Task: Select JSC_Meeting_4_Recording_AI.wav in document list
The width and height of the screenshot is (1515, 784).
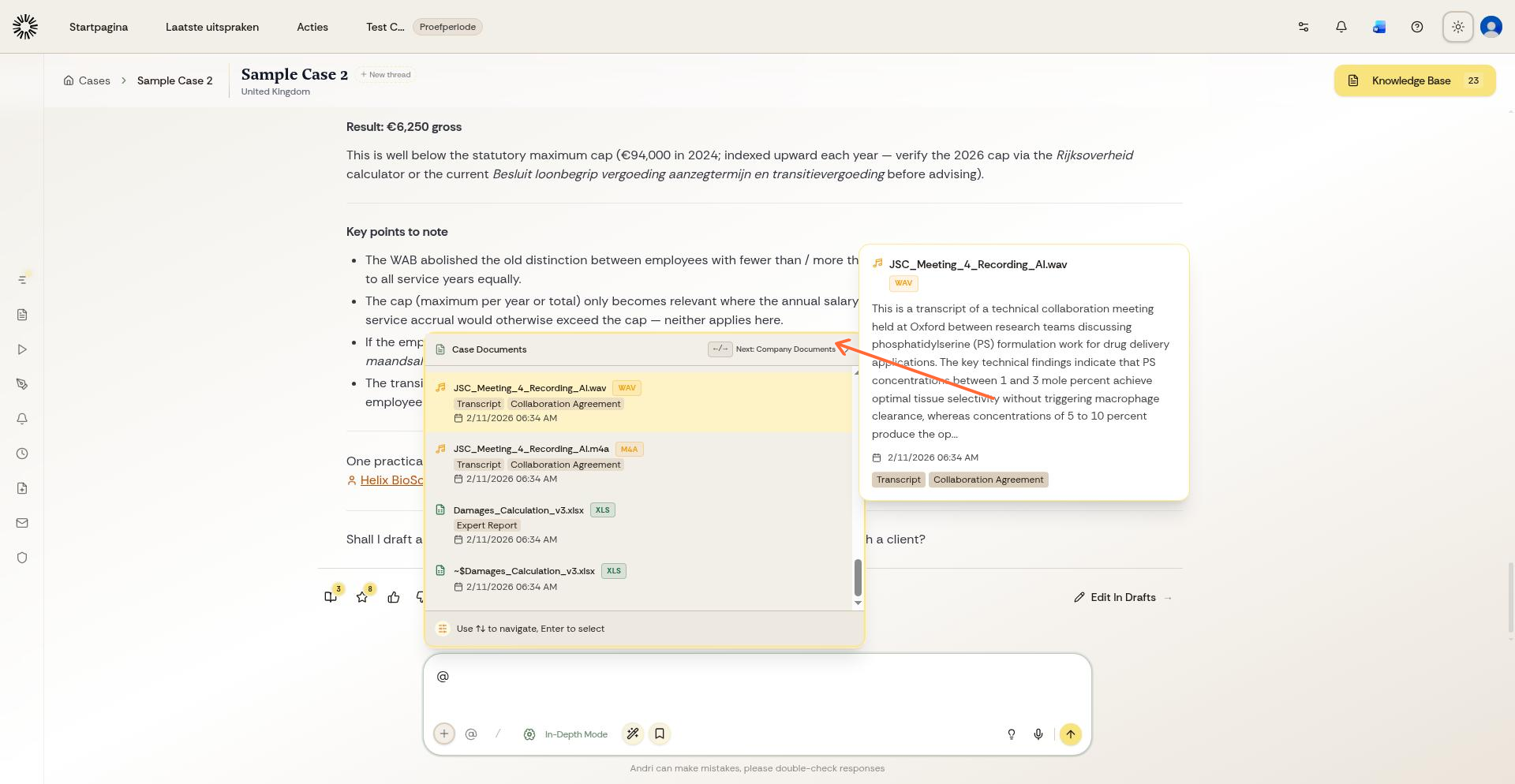Action: coord(639,401)
